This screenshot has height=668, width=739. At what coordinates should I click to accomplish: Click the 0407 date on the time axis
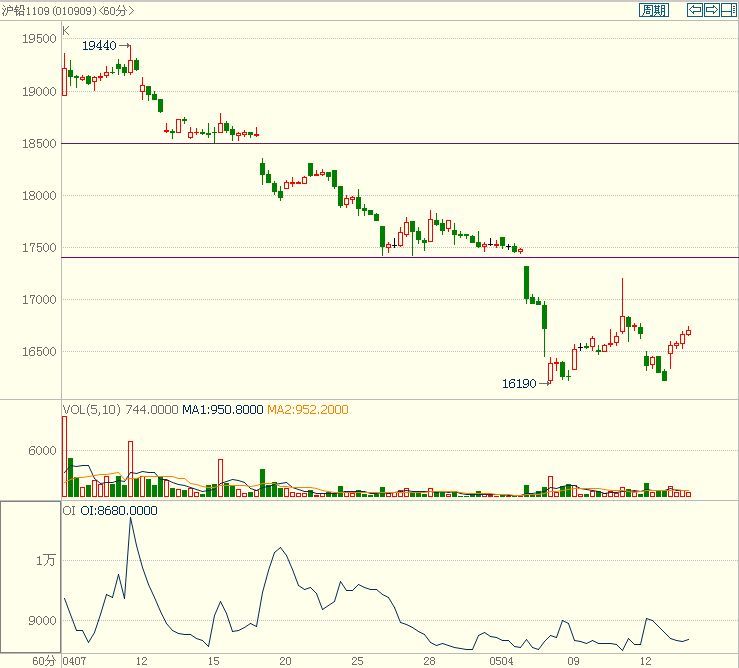click(74, 661)
